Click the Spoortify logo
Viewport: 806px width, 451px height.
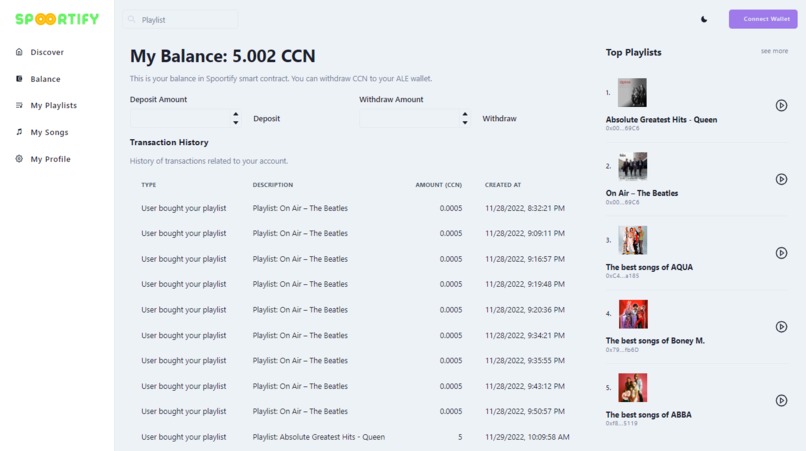pos(57,19)
